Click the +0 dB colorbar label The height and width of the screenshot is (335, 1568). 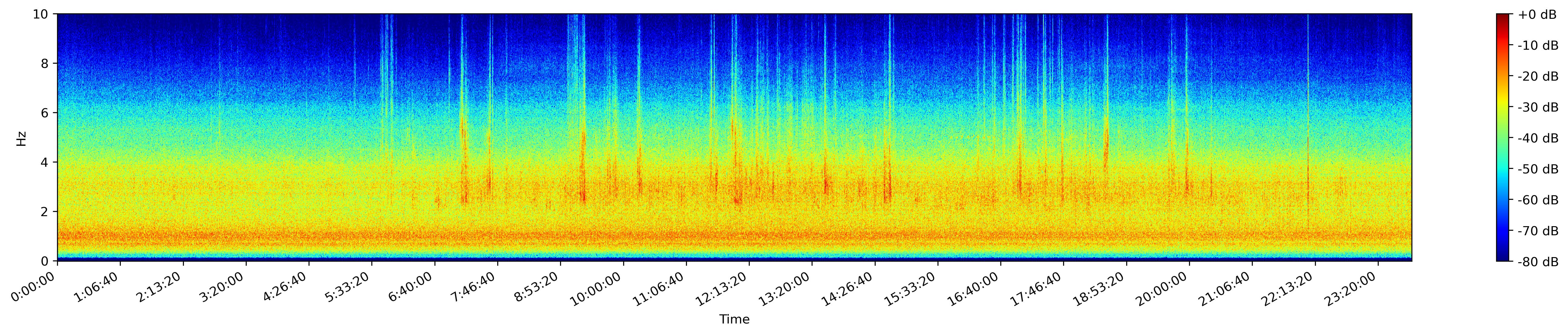click(1537, 15)
